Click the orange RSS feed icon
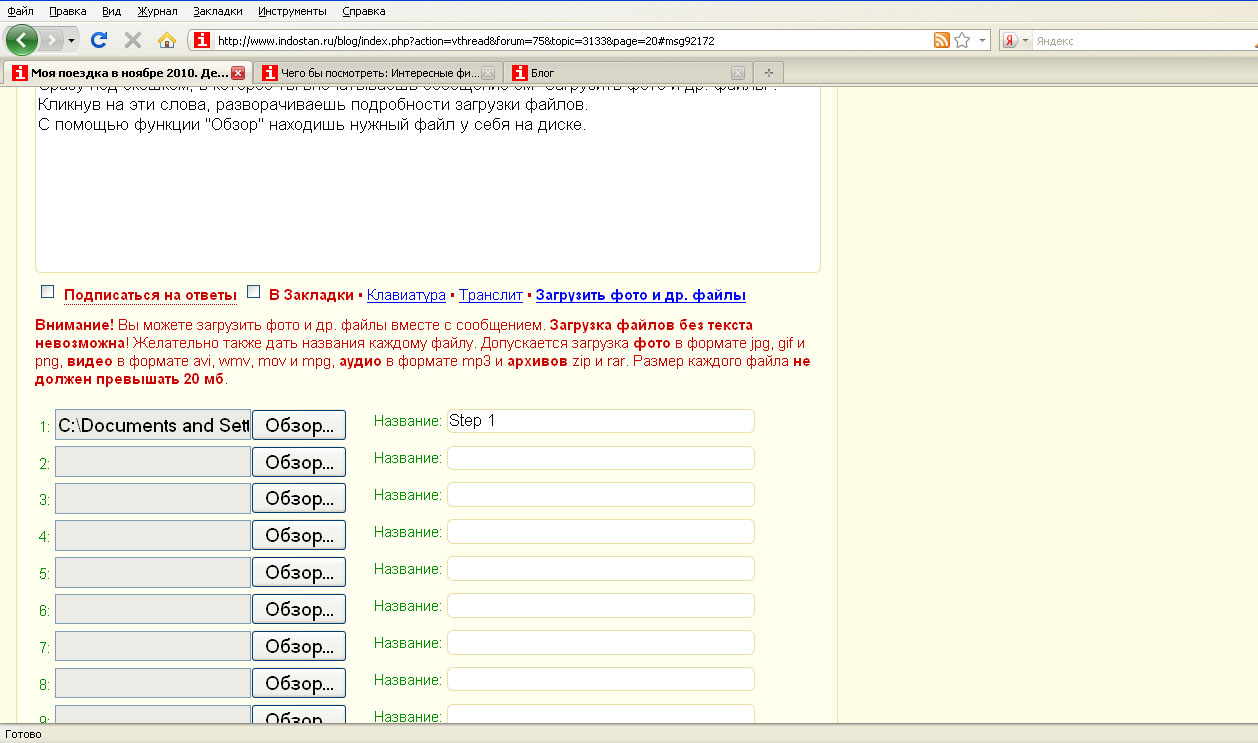1258x743 pixels. coord(941,40)
